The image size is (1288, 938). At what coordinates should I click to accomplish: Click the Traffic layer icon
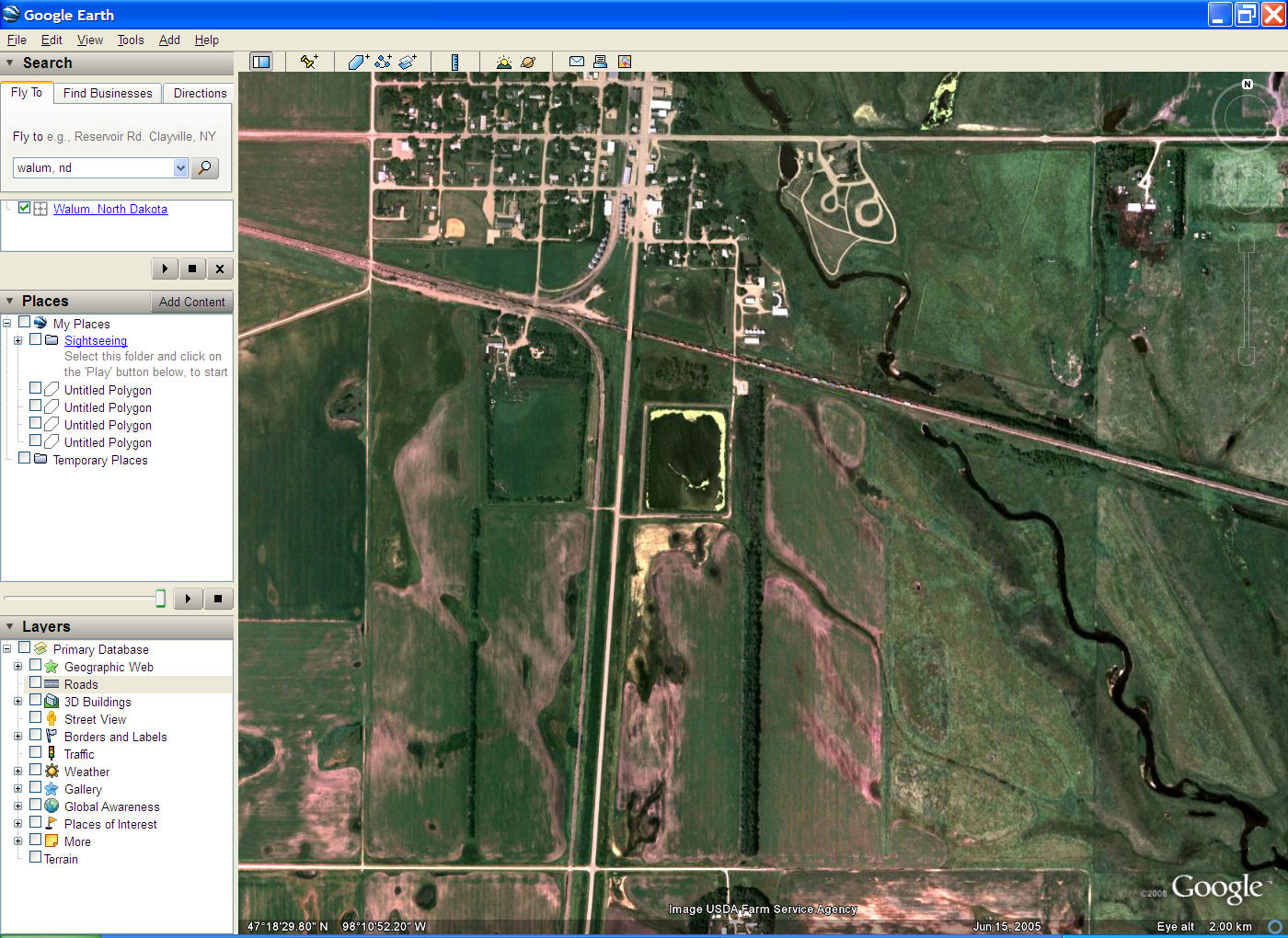[52, 754]
